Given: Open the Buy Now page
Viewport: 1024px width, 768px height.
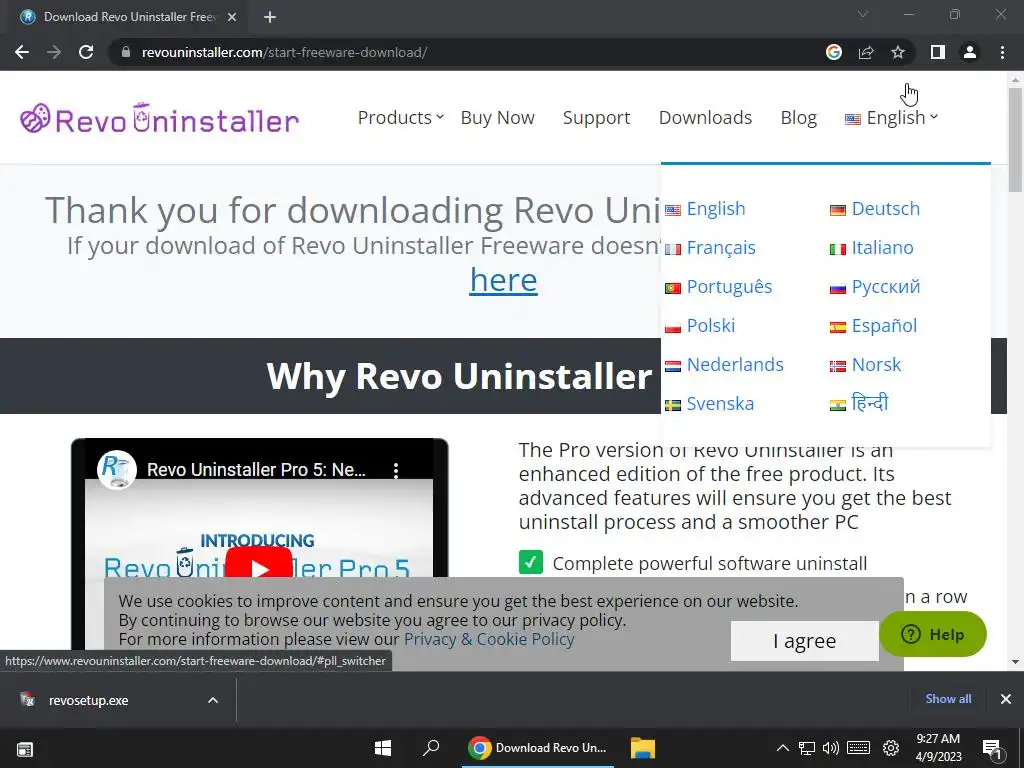Looking at the screenshot, I should (x=498, y=118).
